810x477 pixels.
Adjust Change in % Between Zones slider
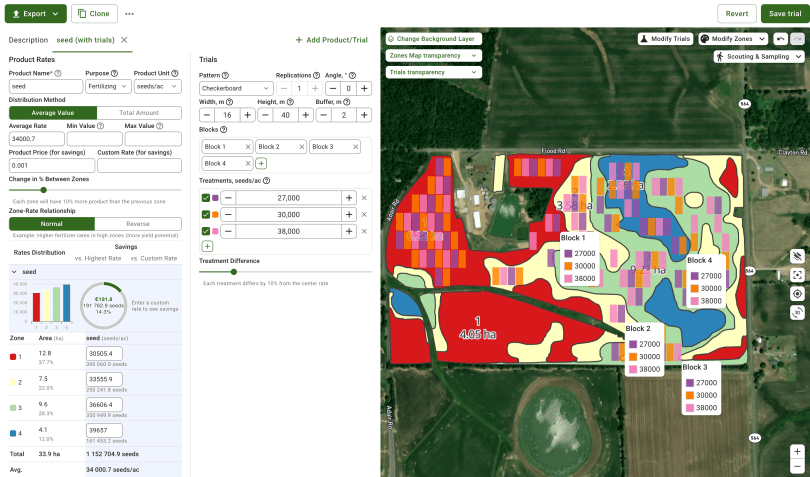(x=43, y=190)
